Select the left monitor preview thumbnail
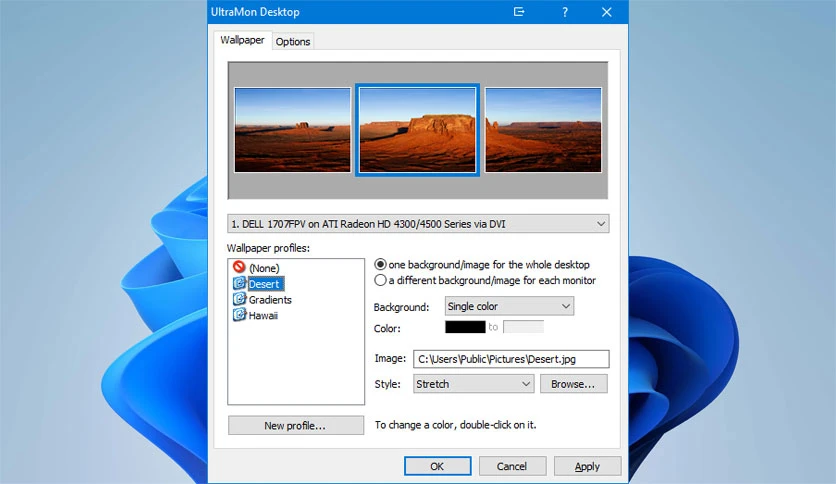This screenshot has width=836, height=484. point(293,130)
